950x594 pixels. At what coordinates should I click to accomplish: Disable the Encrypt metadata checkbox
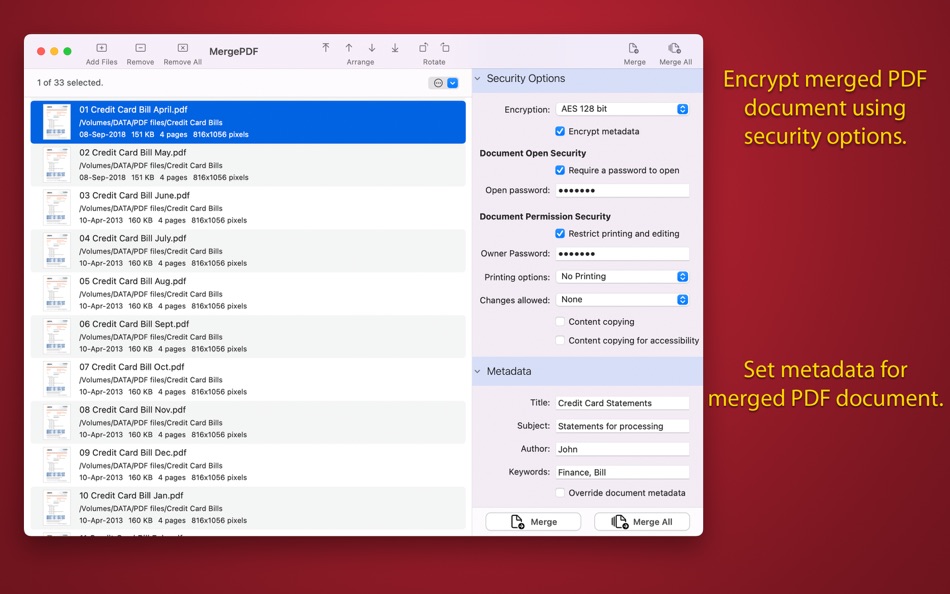560,131
